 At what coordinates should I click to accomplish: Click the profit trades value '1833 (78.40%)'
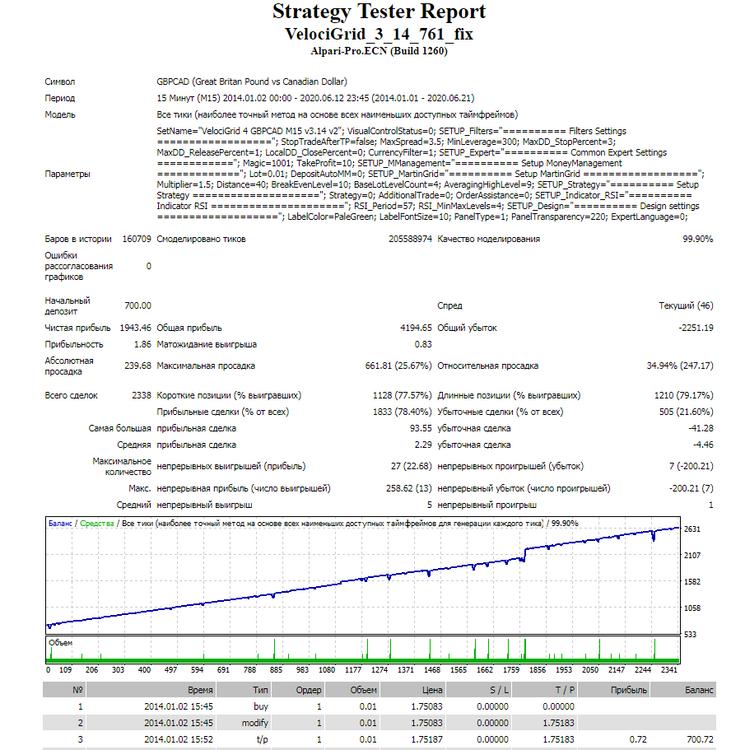point(402,412)
